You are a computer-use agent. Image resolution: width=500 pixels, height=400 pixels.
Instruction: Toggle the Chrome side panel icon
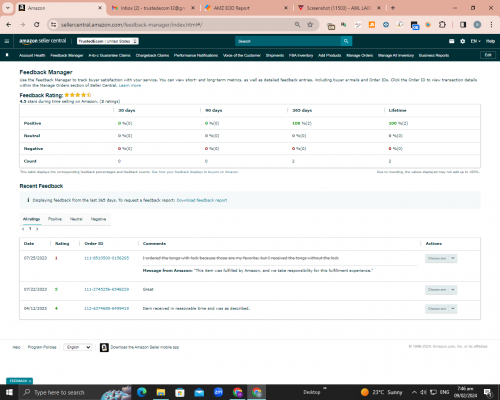point(463,25)
